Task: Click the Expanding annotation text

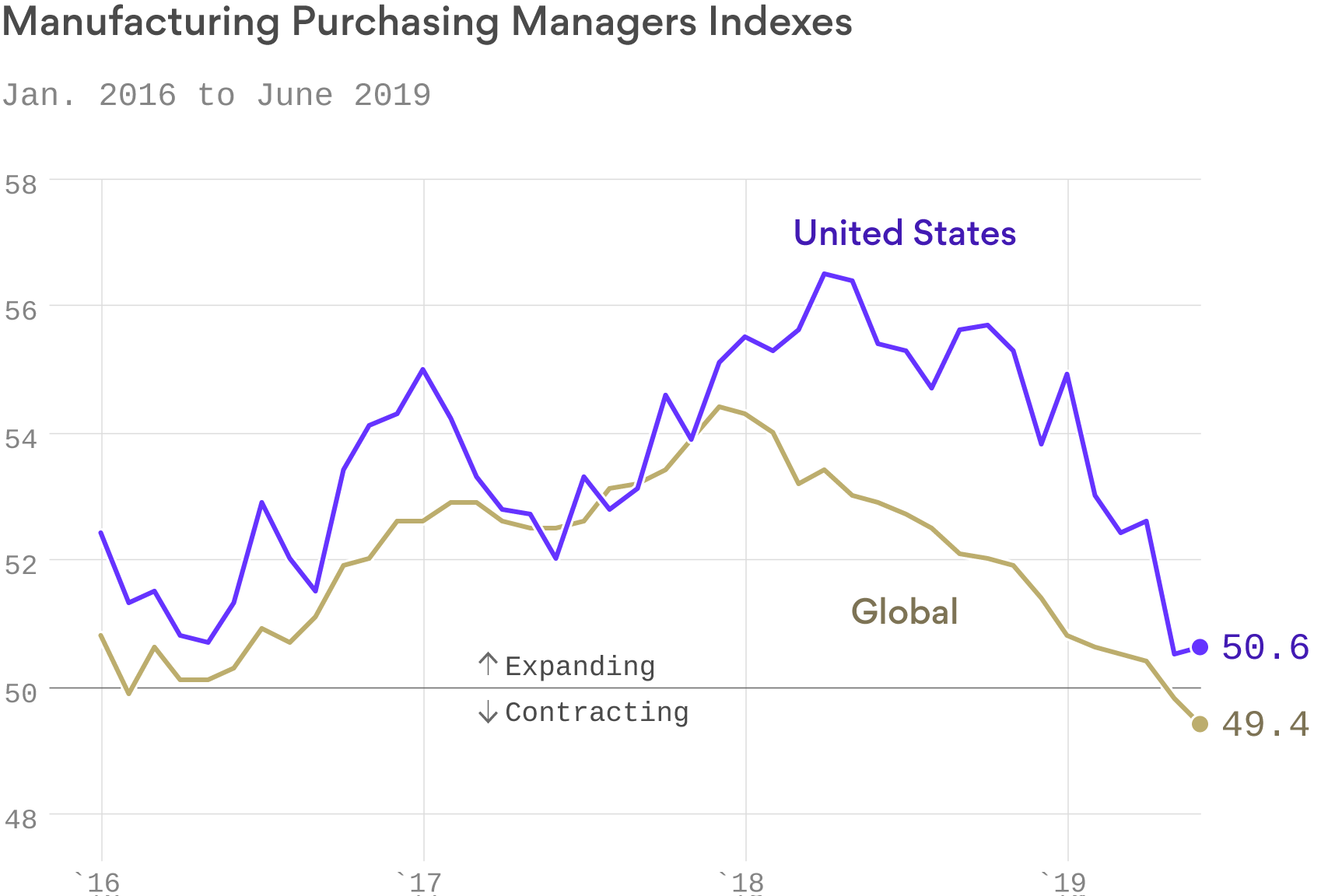Action: pyautogui.click(x=580, y=667)
